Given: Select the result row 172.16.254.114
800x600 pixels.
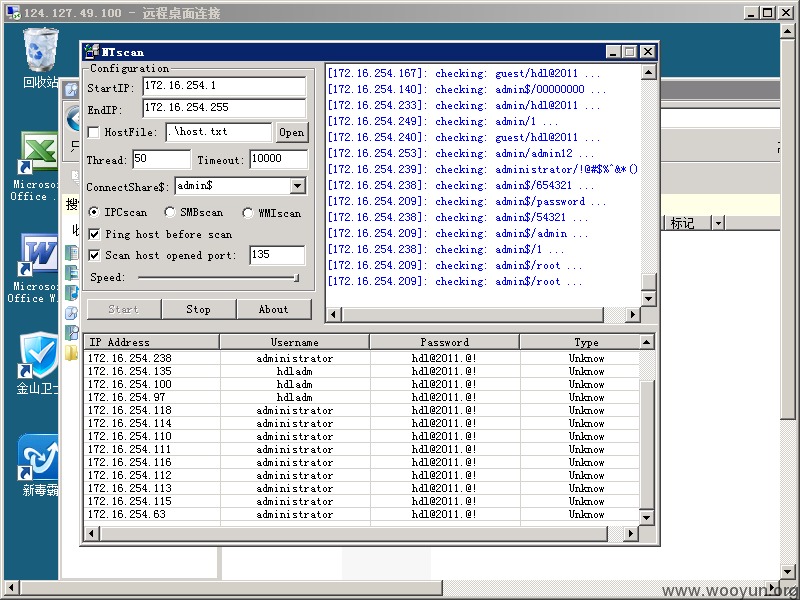Looking at the screenshot, I should click(x=362, y=423).
